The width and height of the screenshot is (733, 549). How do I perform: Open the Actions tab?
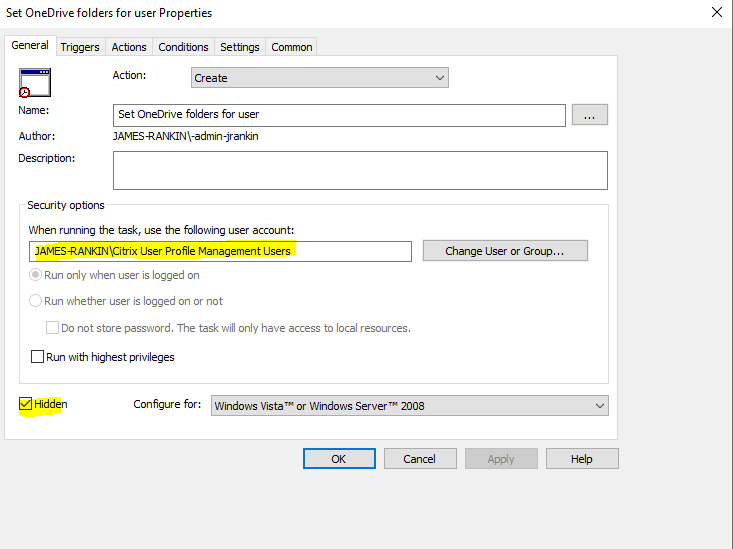pyautogui.click(x=129, y=47)
